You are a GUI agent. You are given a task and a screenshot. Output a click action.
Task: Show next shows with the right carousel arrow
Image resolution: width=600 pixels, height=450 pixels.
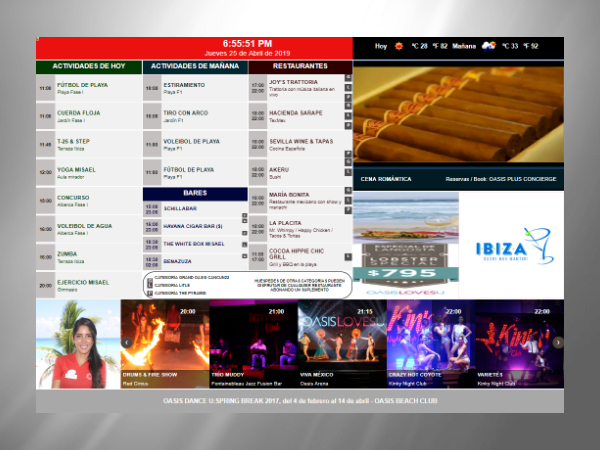click(x=558, y=342)
